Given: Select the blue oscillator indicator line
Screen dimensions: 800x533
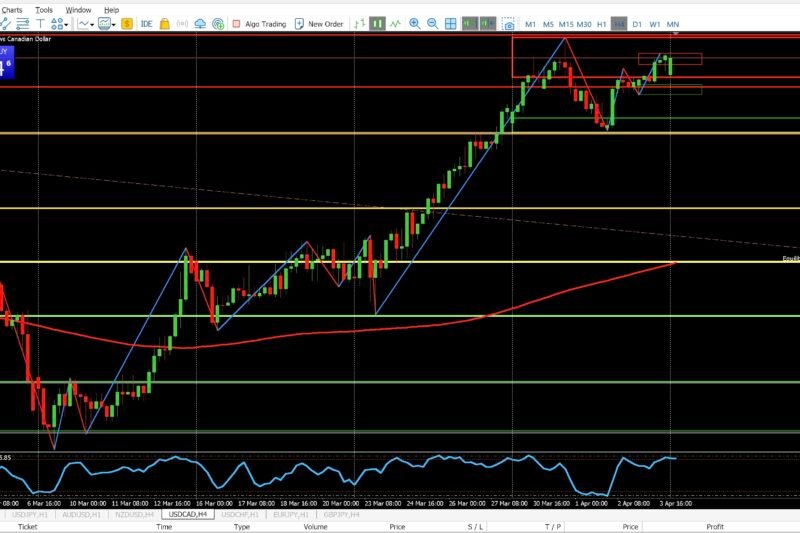Looking at the screenshot, I should point(337,474).
